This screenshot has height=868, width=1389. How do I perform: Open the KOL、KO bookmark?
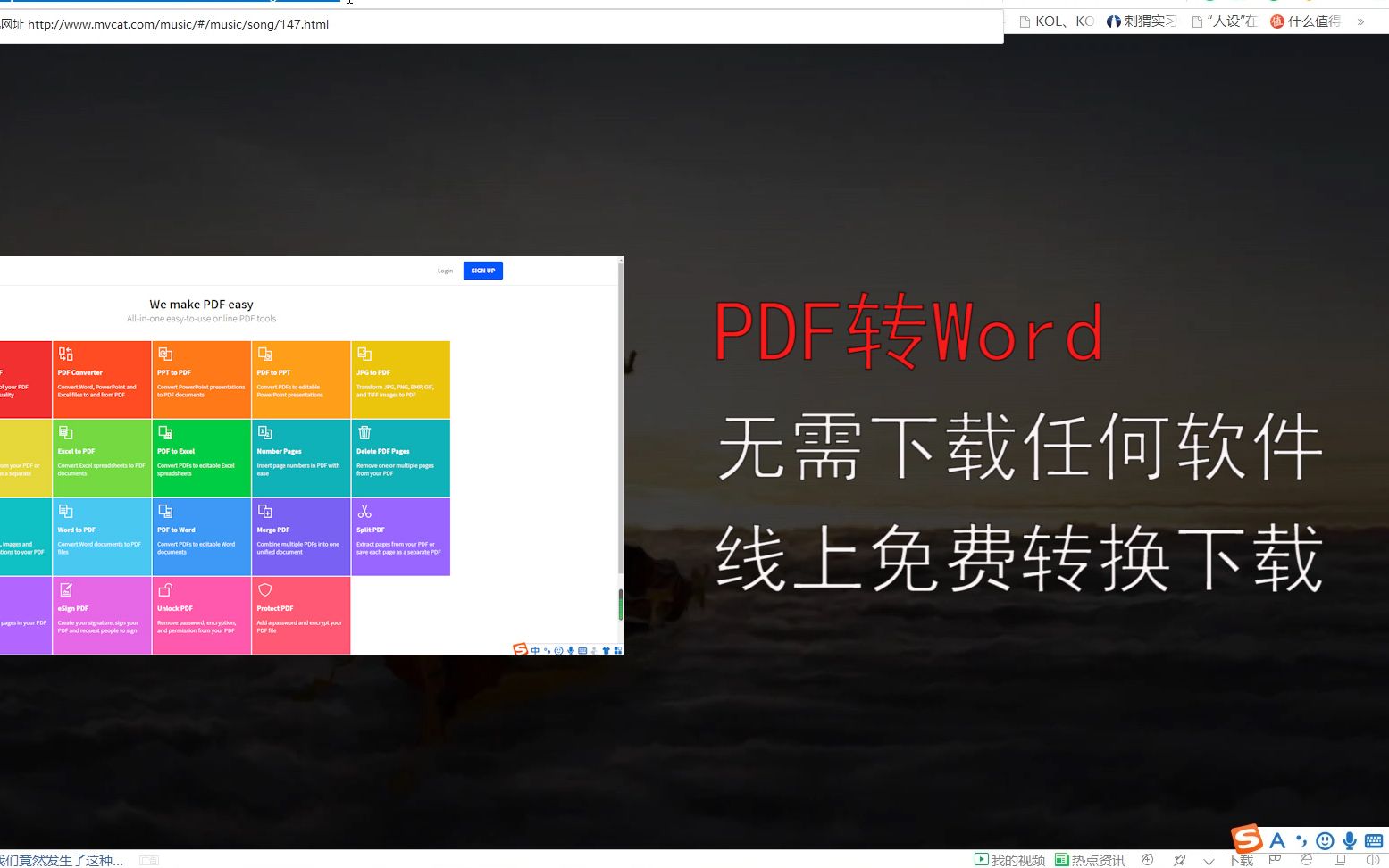pyautogui.click(x=1057, y=21)
